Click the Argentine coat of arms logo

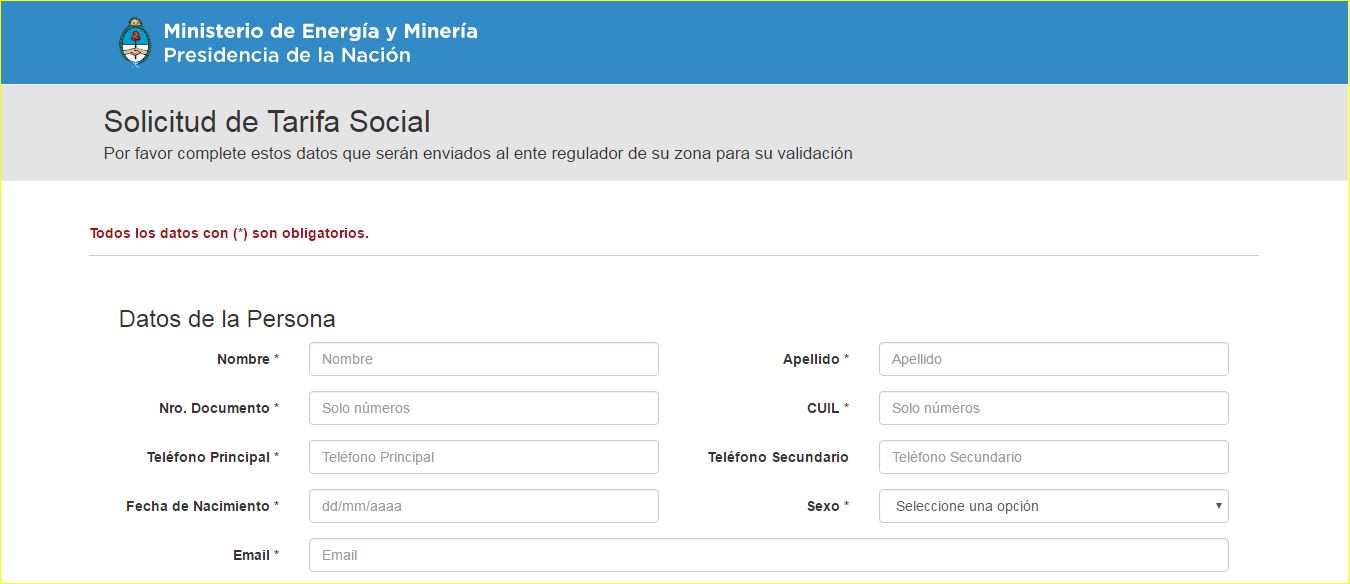pos(135,42)
